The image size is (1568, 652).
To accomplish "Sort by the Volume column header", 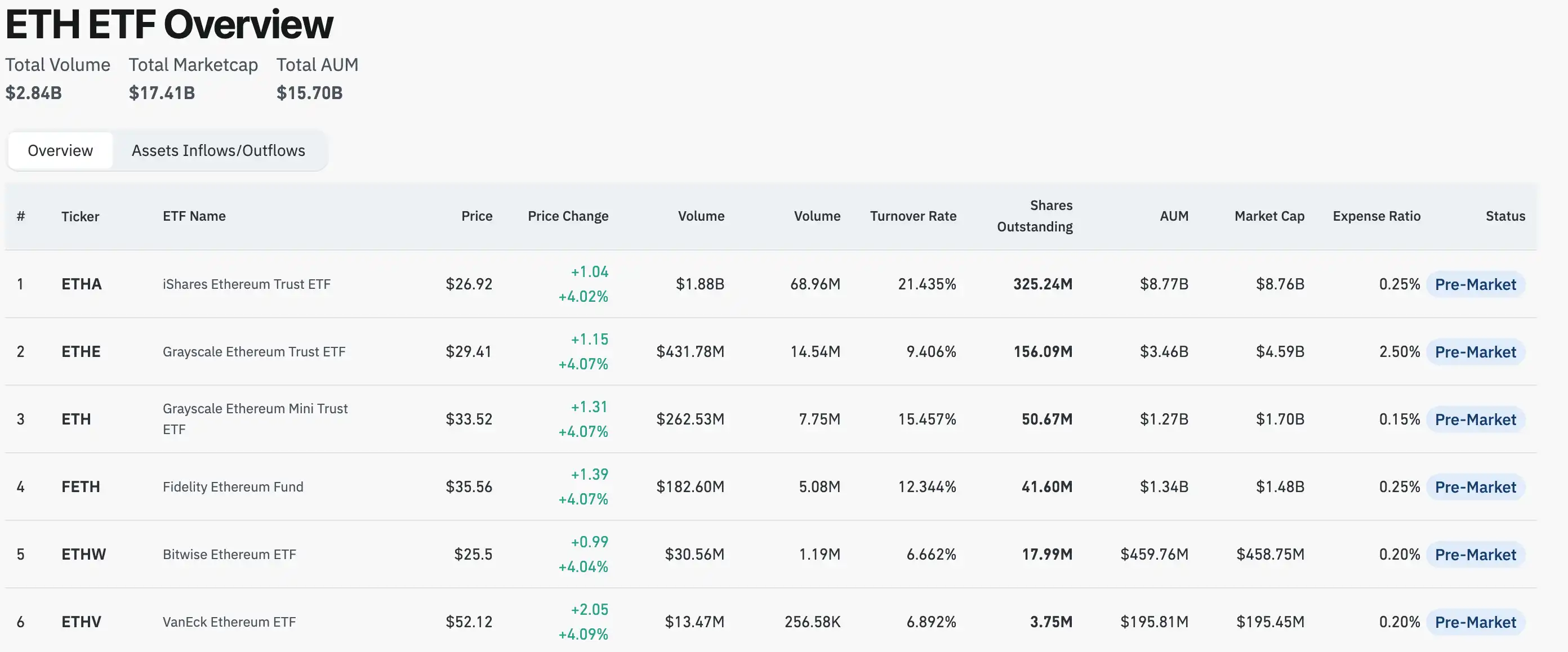I will tap(701, 216).
